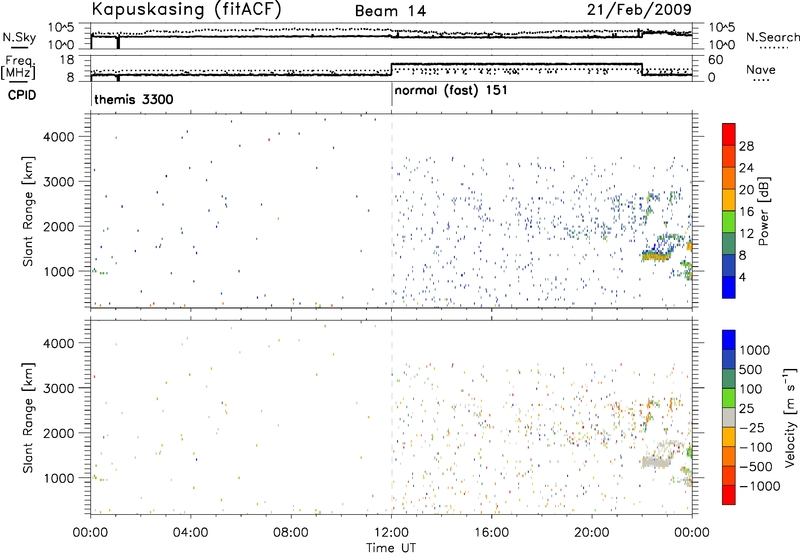This screenshot has width=800, height=554.
Task: Select the "Freq. [MHz]" axis label
Action: click(19, 68)
